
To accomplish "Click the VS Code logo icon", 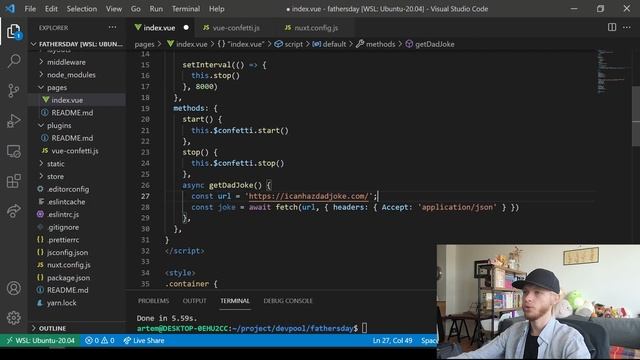I will pyautogui.click(x=10, y=9).
